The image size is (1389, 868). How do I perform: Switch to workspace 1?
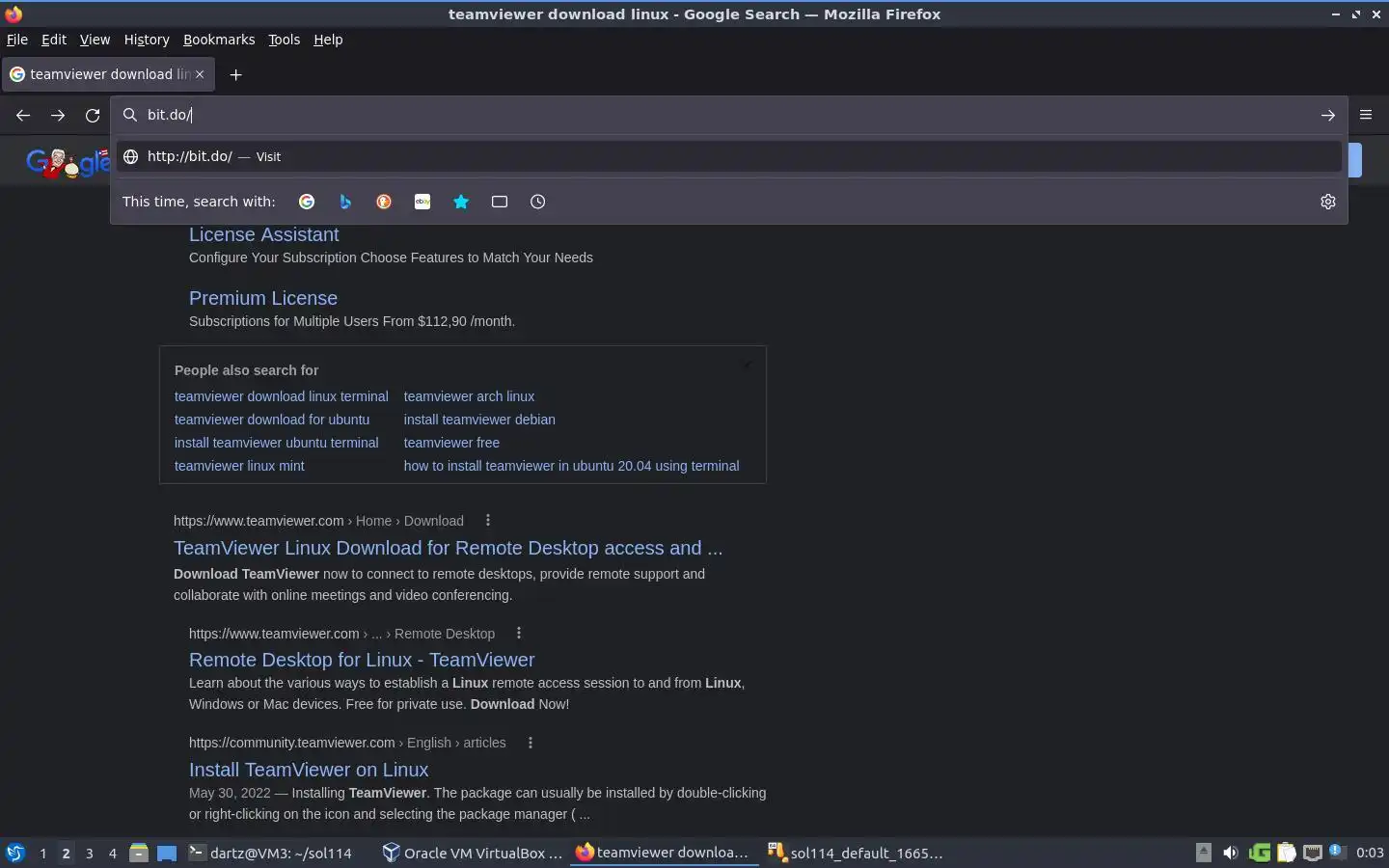[x=42, y=853]
